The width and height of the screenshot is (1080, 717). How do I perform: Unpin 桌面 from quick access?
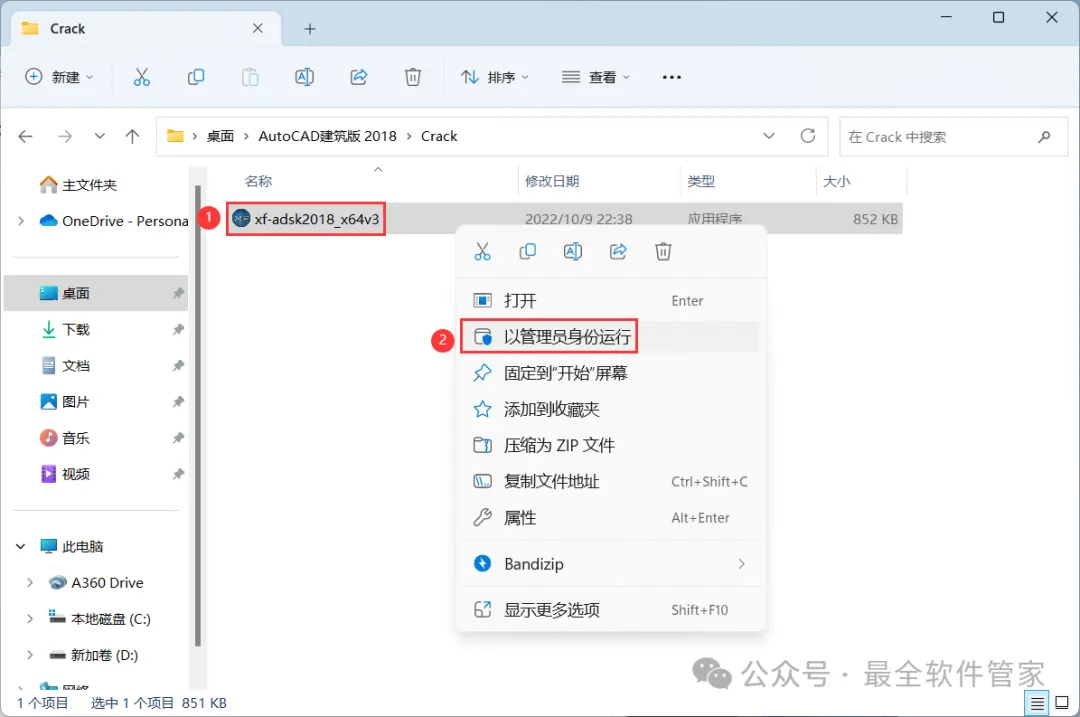point(178,293)
